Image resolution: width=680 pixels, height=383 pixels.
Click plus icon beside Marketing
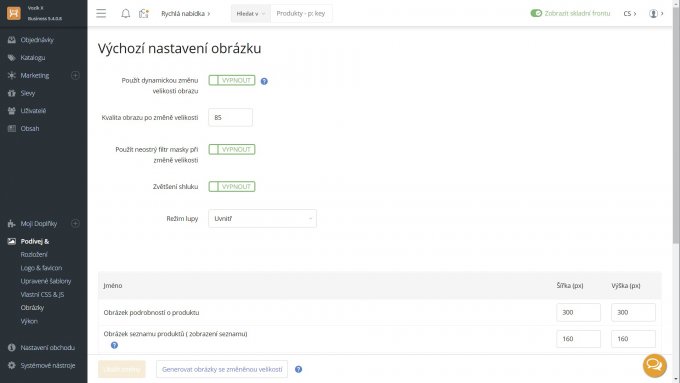(75, 75)
